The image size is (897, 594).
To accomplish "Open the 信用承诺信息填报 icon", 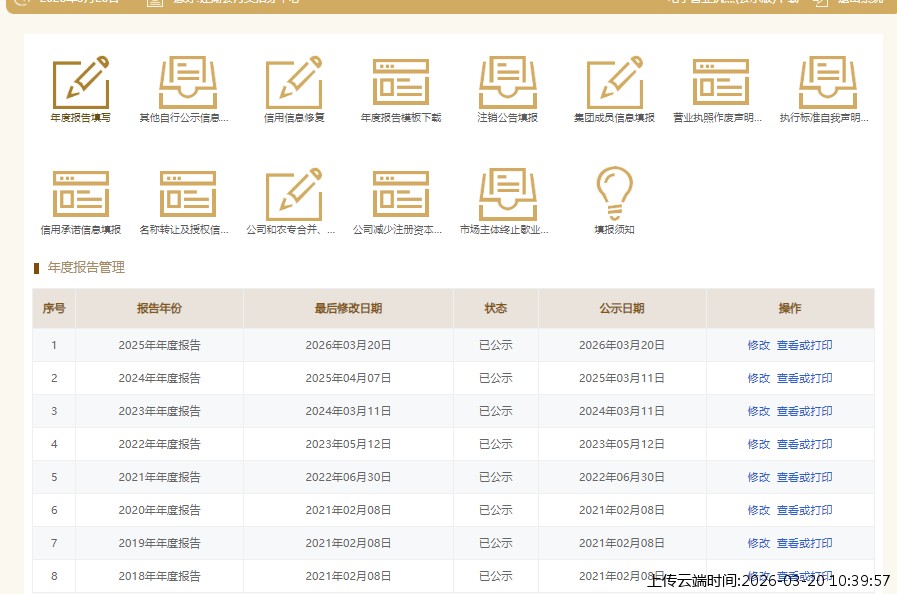I will point(80,195).
